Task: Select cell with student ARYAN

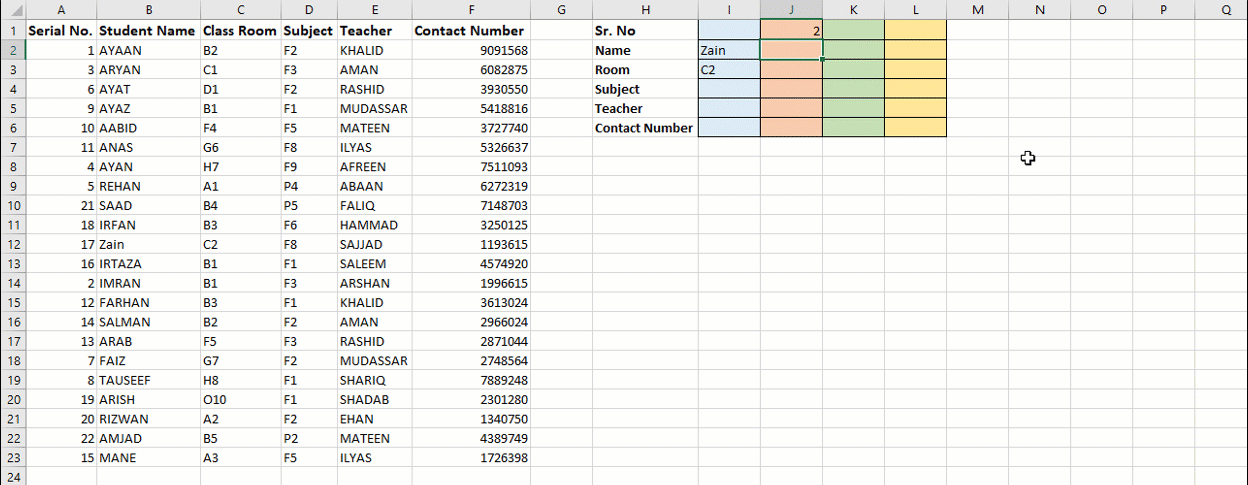Action: point(148,70)
